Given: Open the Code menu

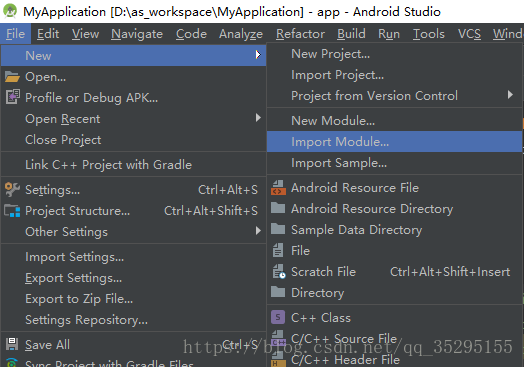Looking at the screenshot, I should 191,34.
